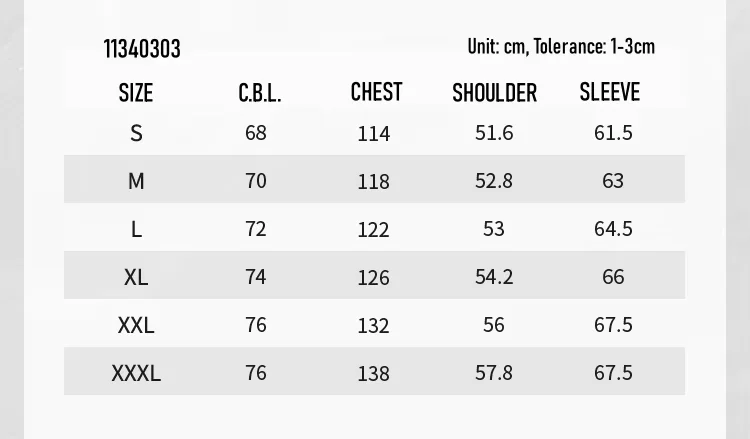750x439 pixels.
Task: Click the SHOULDER column header
Action: click(494, 93)
